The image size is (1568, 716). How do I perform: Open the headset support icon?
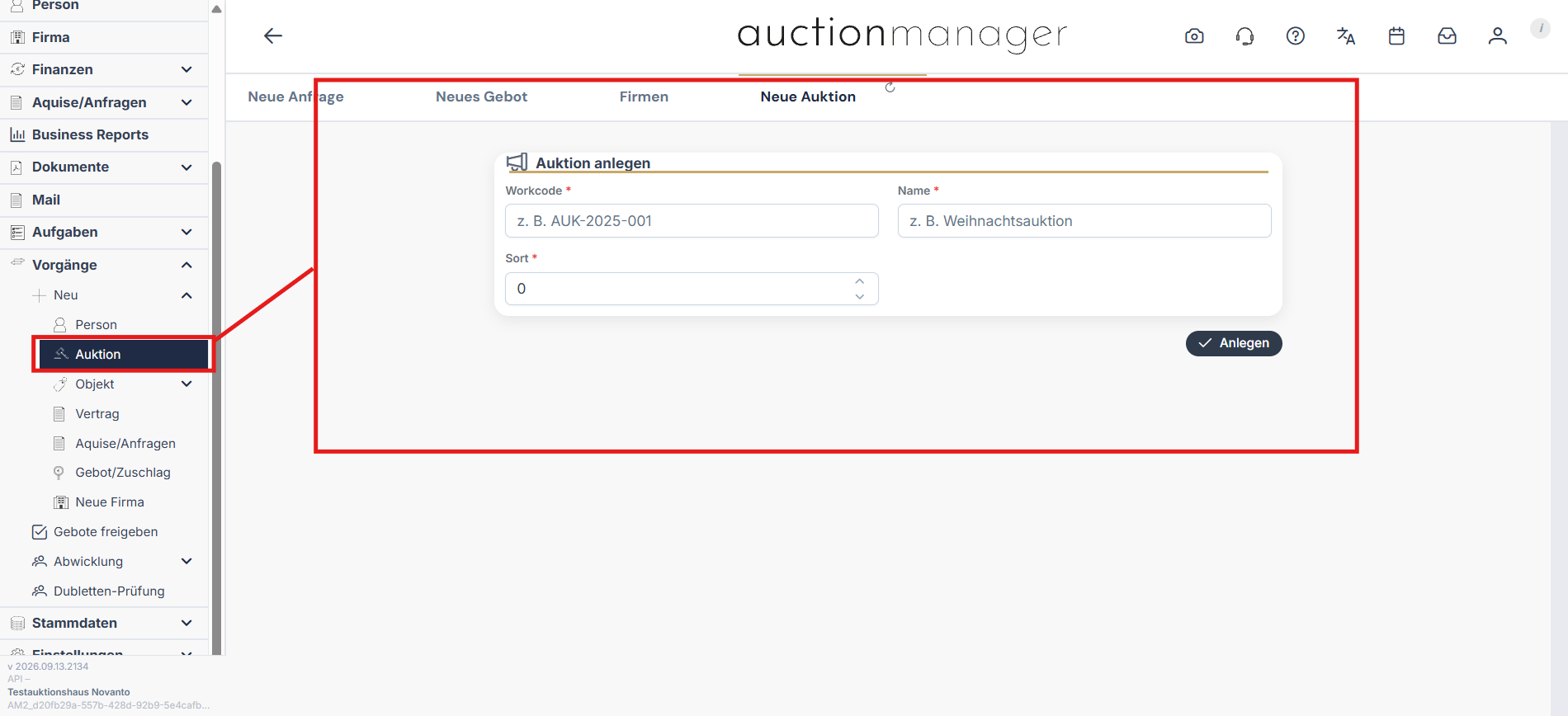[1244, 36]
